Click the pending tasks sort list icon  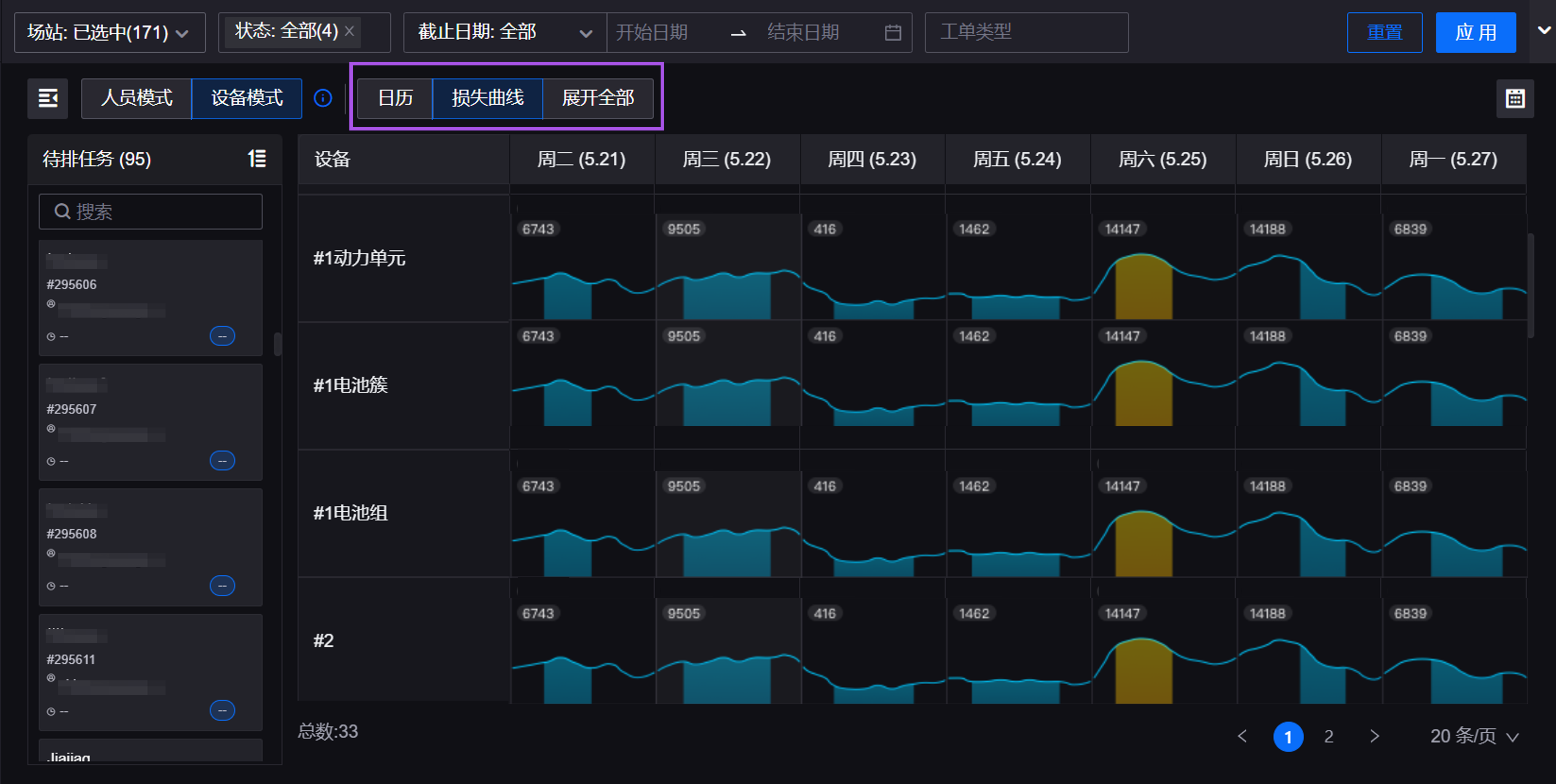click(x=257, y=159)
